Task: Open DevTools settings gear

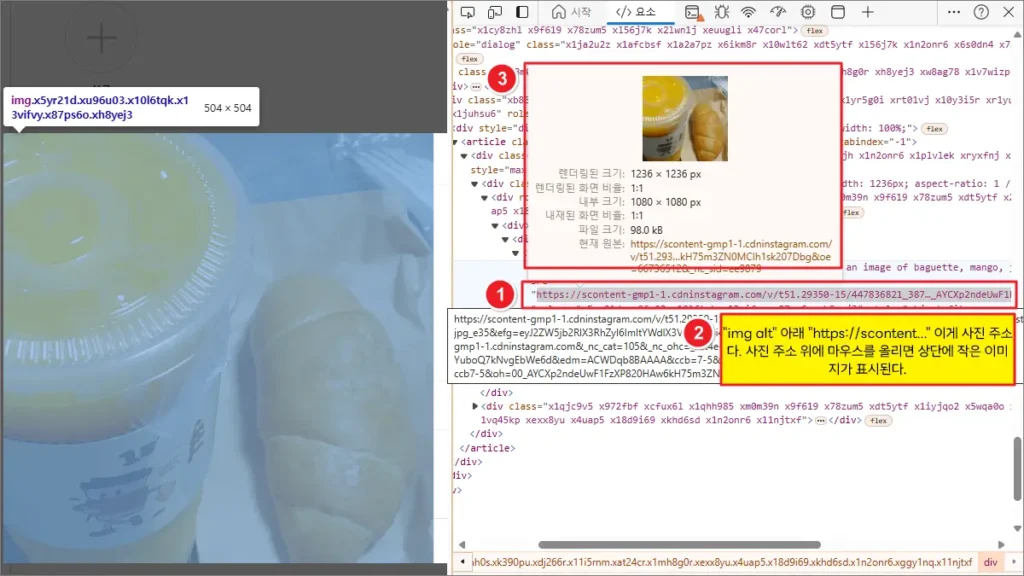Action: (x=808, y=11)
